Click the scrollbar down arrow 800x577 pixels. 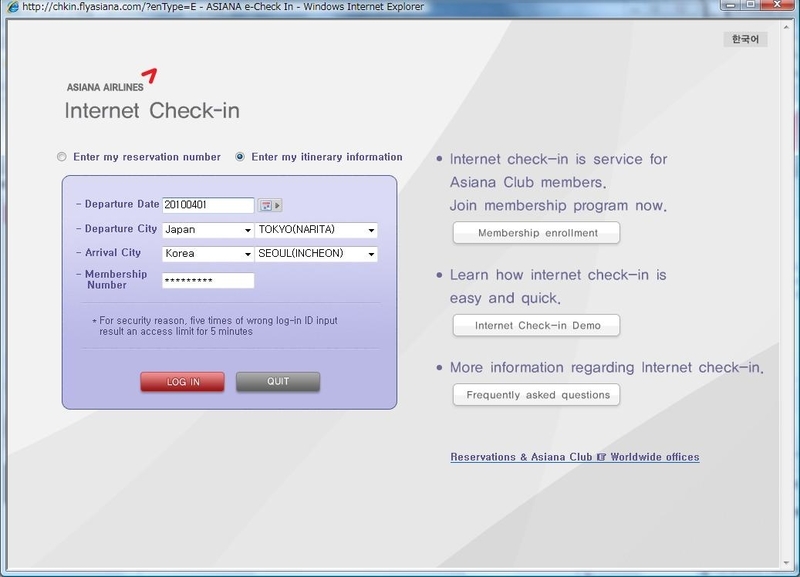tap(786, 563)
